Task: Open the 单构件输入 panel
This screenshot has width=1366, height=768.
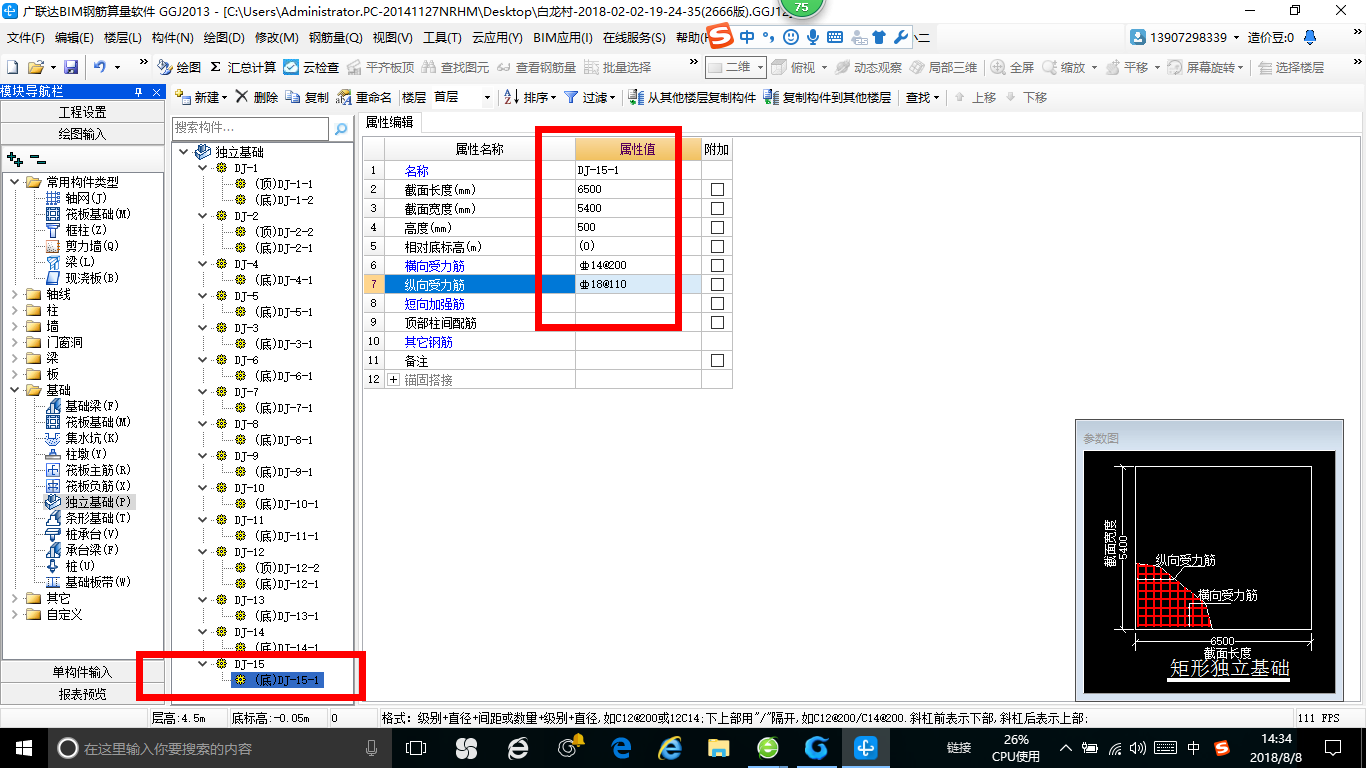Action: 82,672
